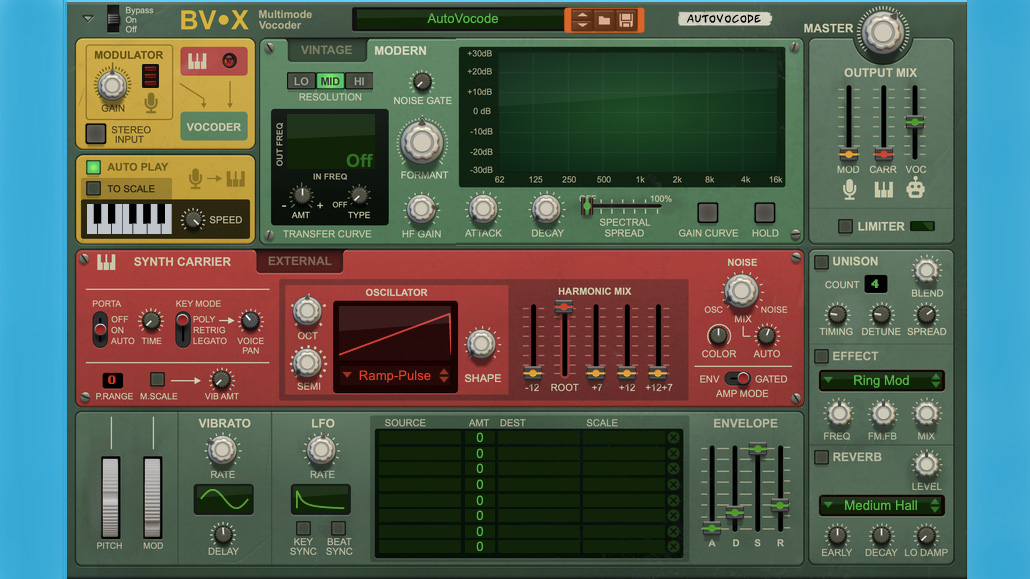1030x579 pixels.
Task: Click the save patch floppy disk icon
Action: tap(627, 20)
